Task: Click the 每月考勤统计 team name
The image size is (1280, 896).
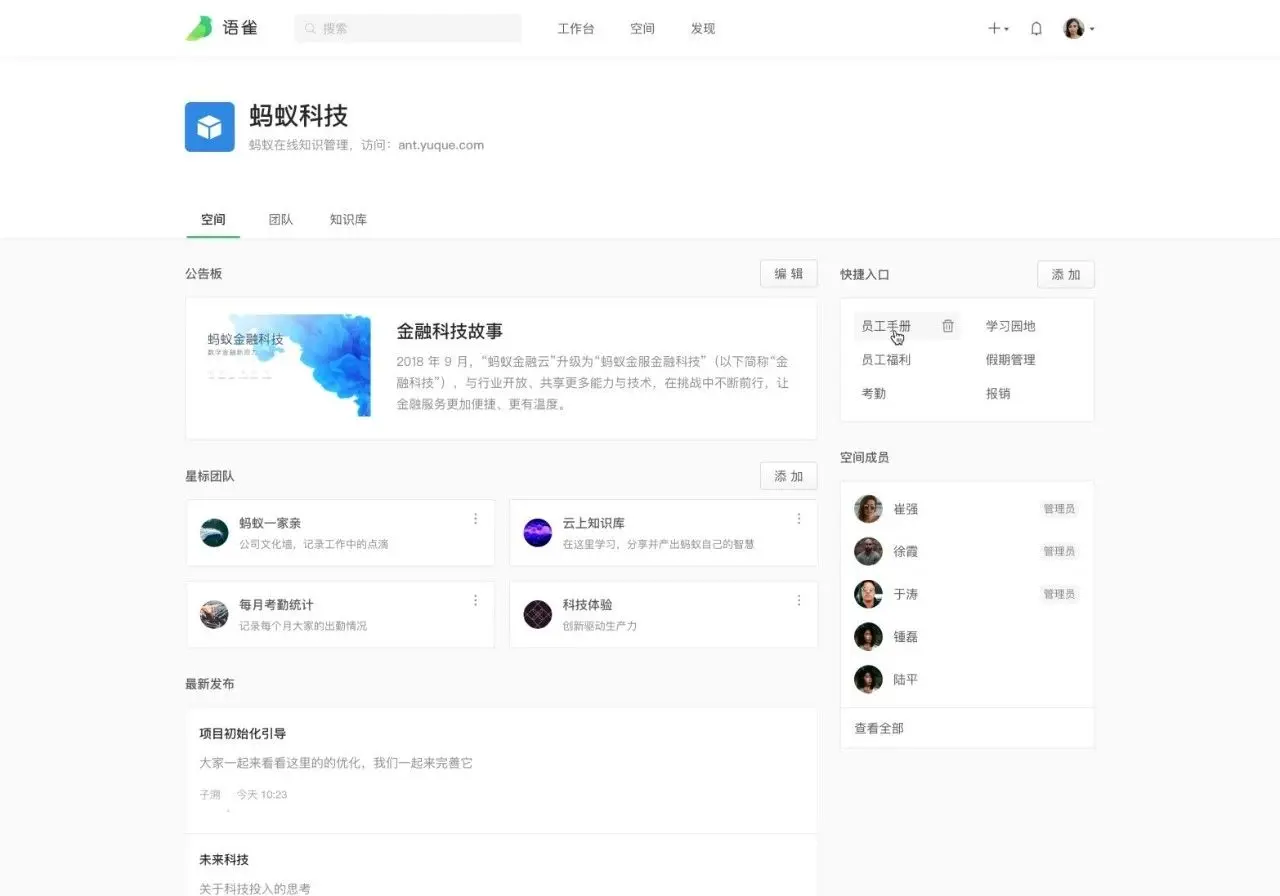Action: [x=276, y=605]
